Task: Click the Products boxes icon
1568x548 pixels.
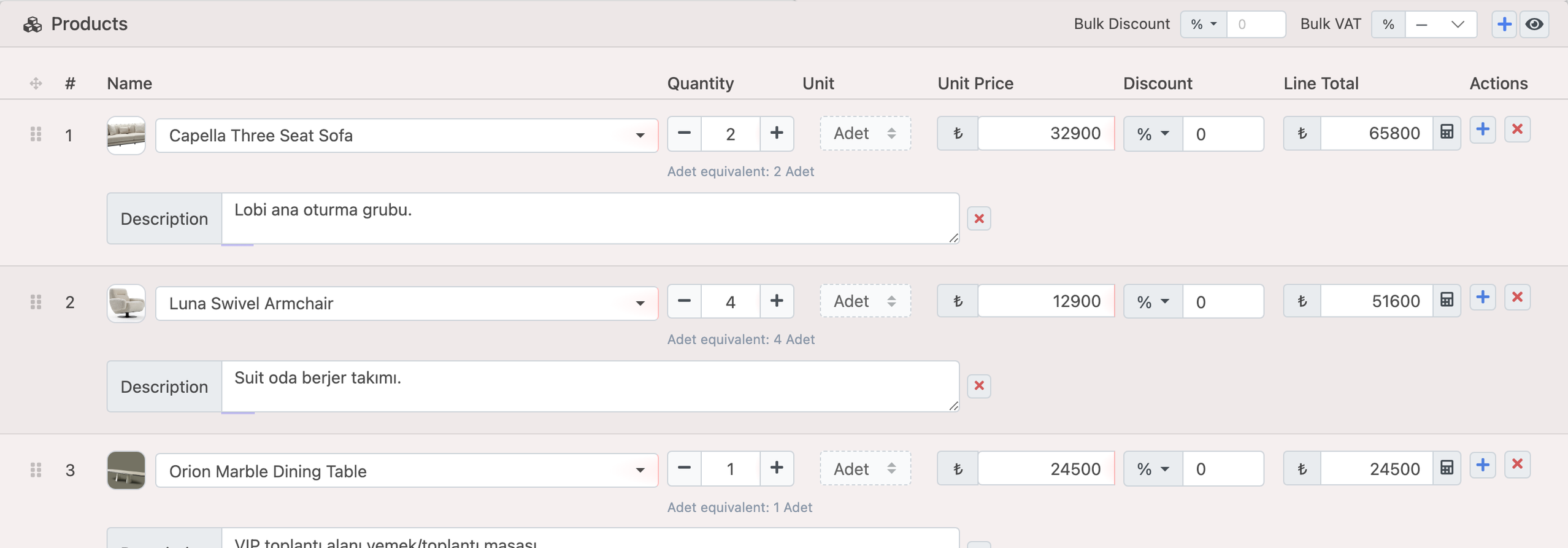Action: click(x=33, y=25)
